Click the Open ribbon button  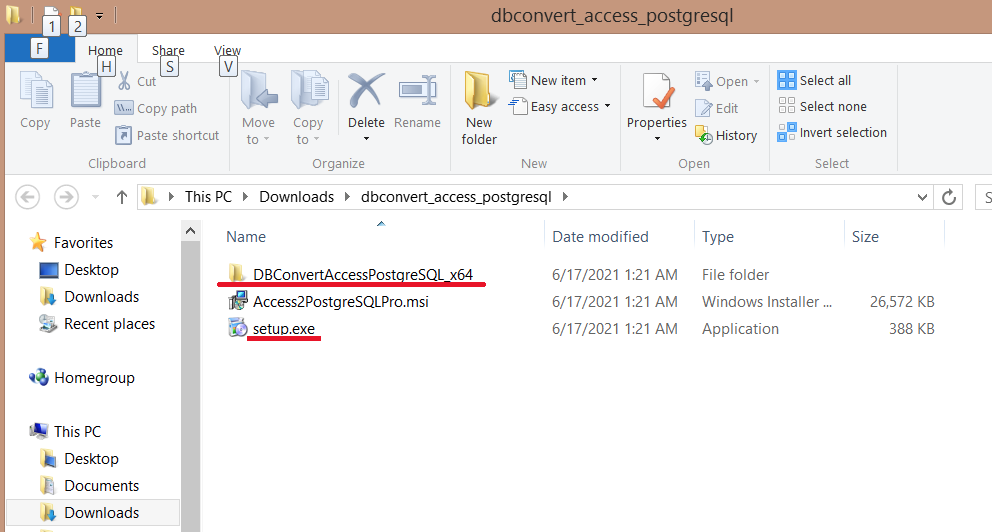point(727,81)
